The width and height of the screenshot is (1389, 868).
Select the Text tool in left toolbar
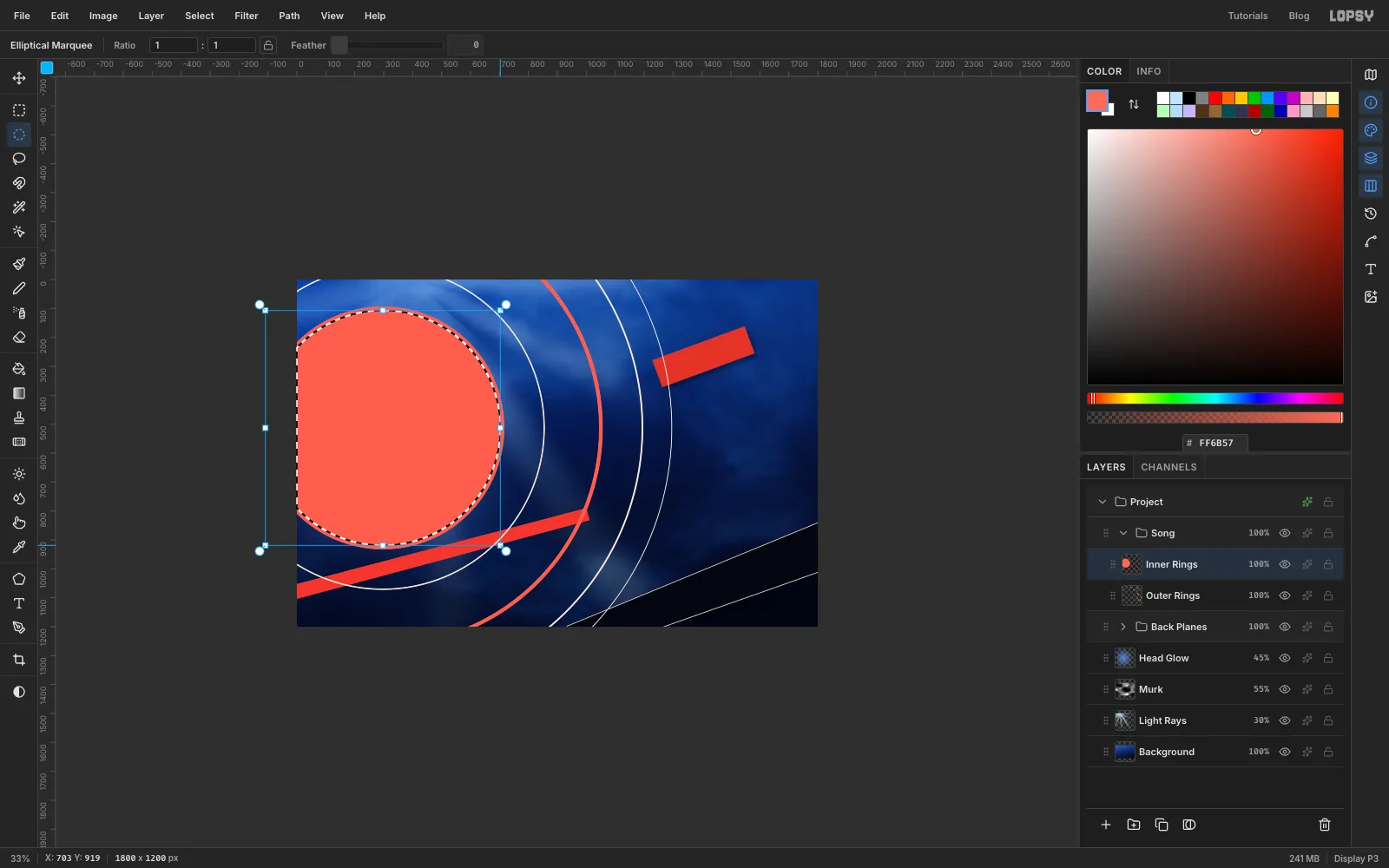tap(19, 603)
